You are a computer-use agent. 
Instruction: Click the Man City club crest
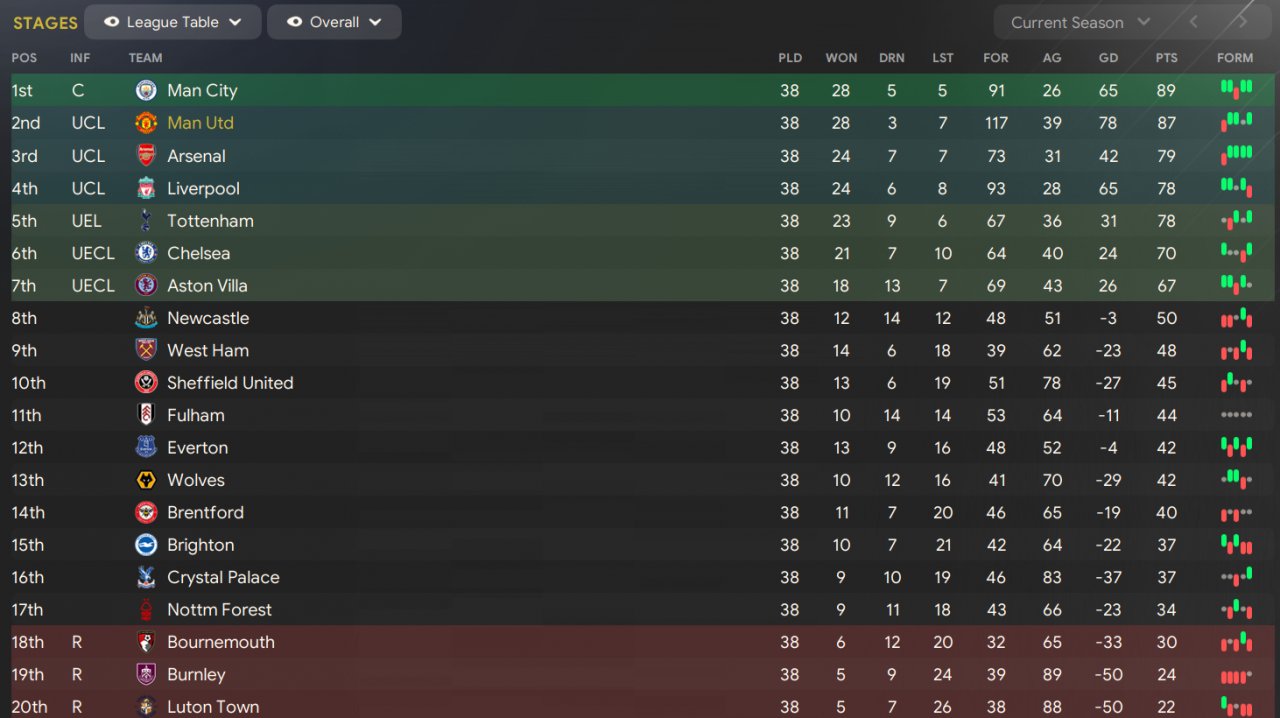pos(146,91)
